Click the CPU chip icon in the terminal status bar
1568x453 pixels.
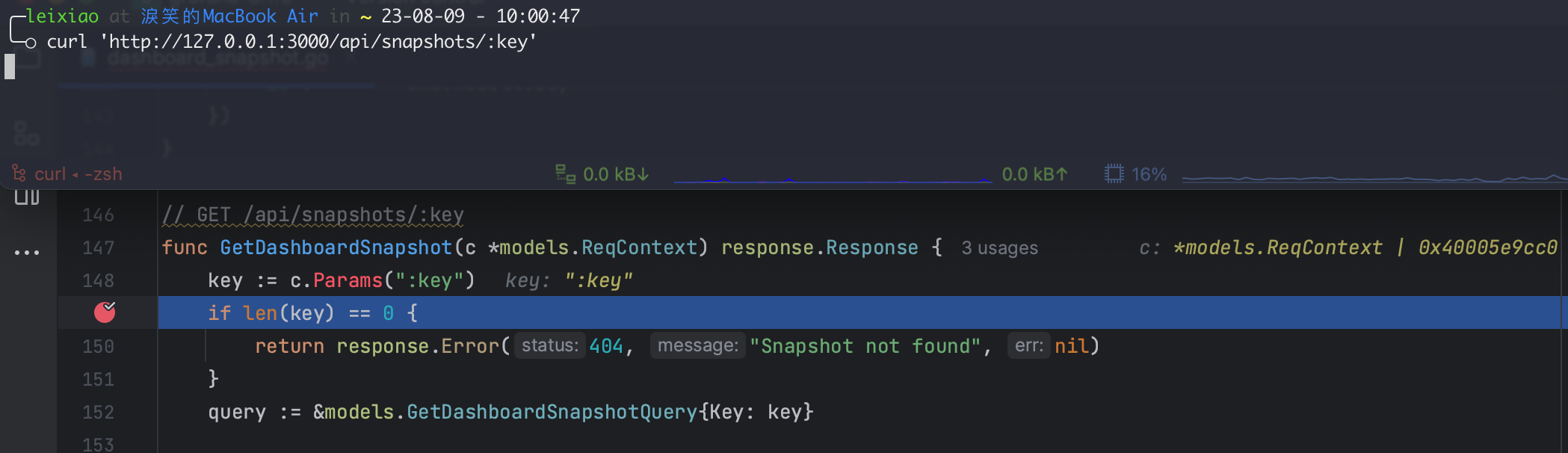[1114, 173]
